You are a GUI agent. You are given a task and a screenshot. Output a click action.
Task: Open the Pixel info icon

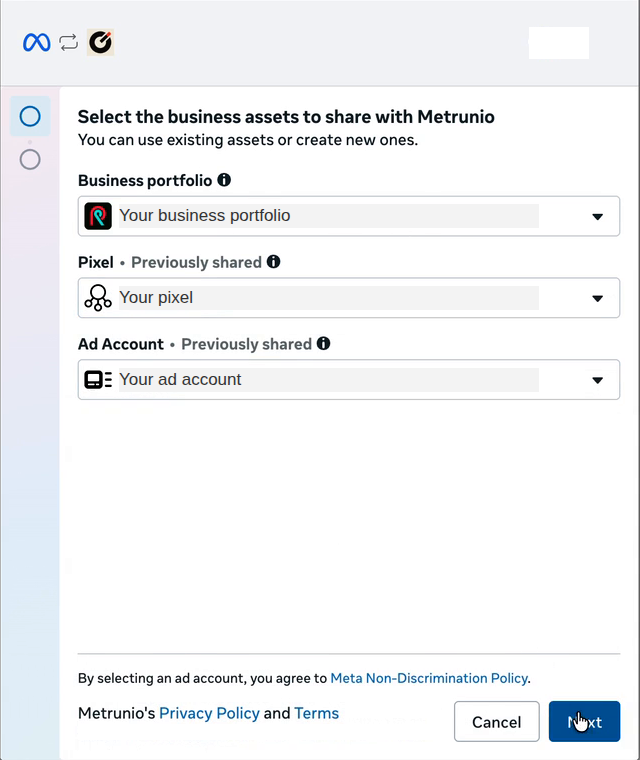tap(273, 262)
